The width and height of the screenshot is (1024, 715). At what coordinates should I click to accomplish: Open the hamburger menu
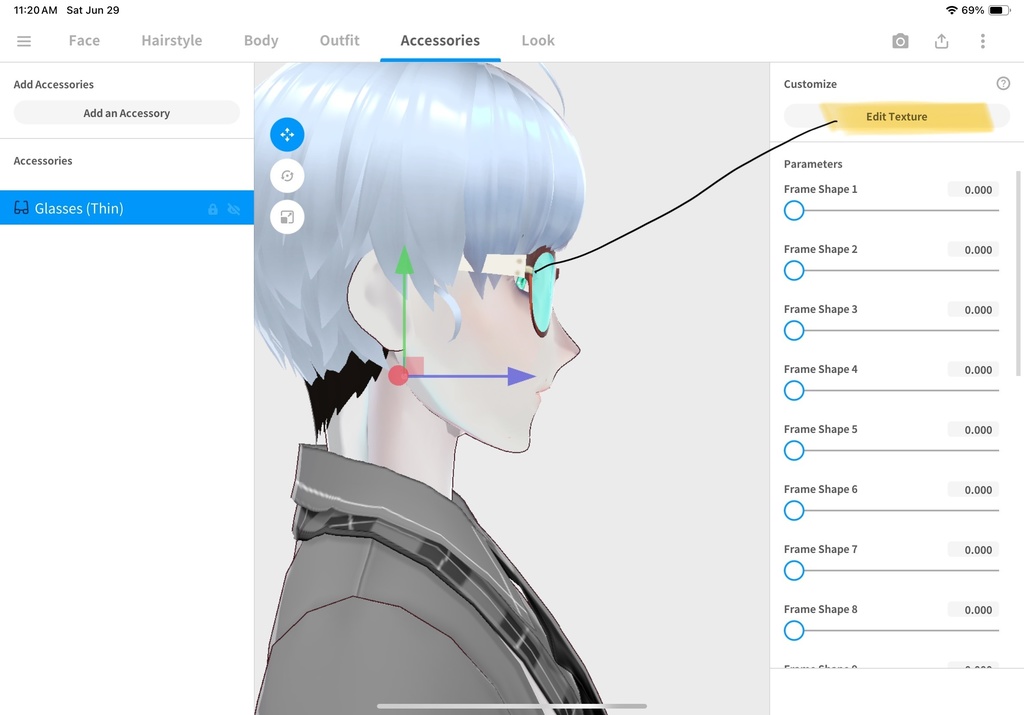coord(24,41)
